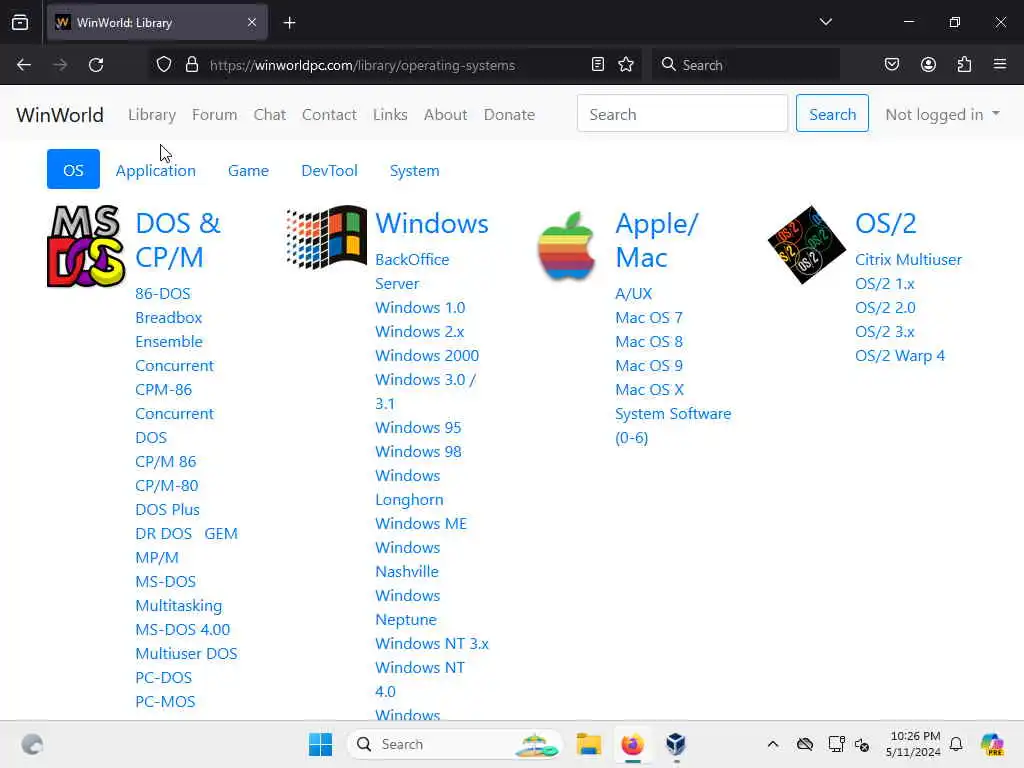The width and height of the screenshot is (1024, 768).
Task: Open the Firefox account icon
Action: (x=928, y=65)
